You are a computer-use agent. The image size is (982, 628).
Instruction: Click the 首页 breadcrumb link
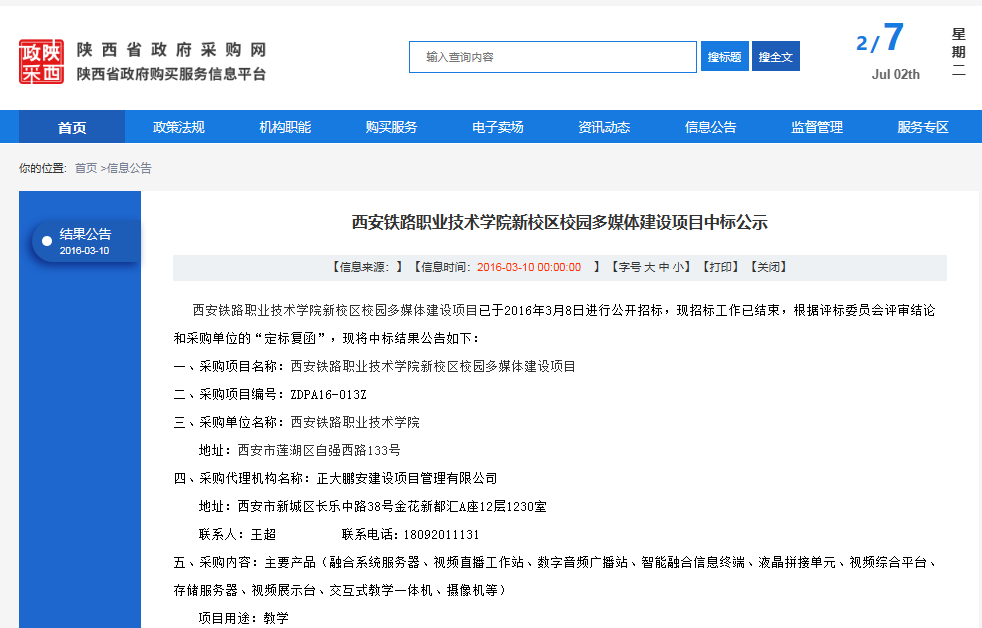(x=86, y=168)
